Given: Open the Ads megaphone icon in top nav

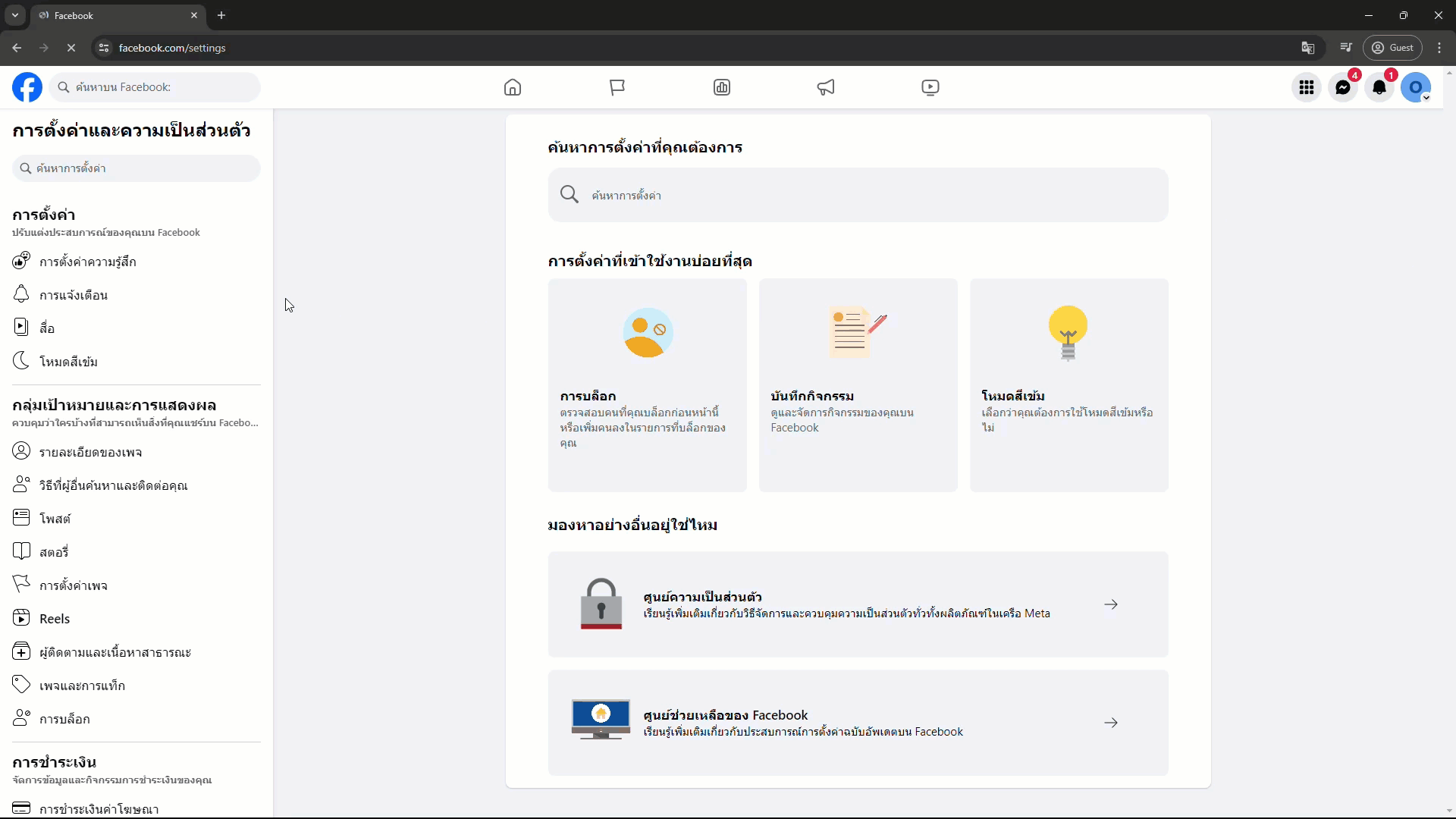Looking at the screenshot, I should 826,87.
